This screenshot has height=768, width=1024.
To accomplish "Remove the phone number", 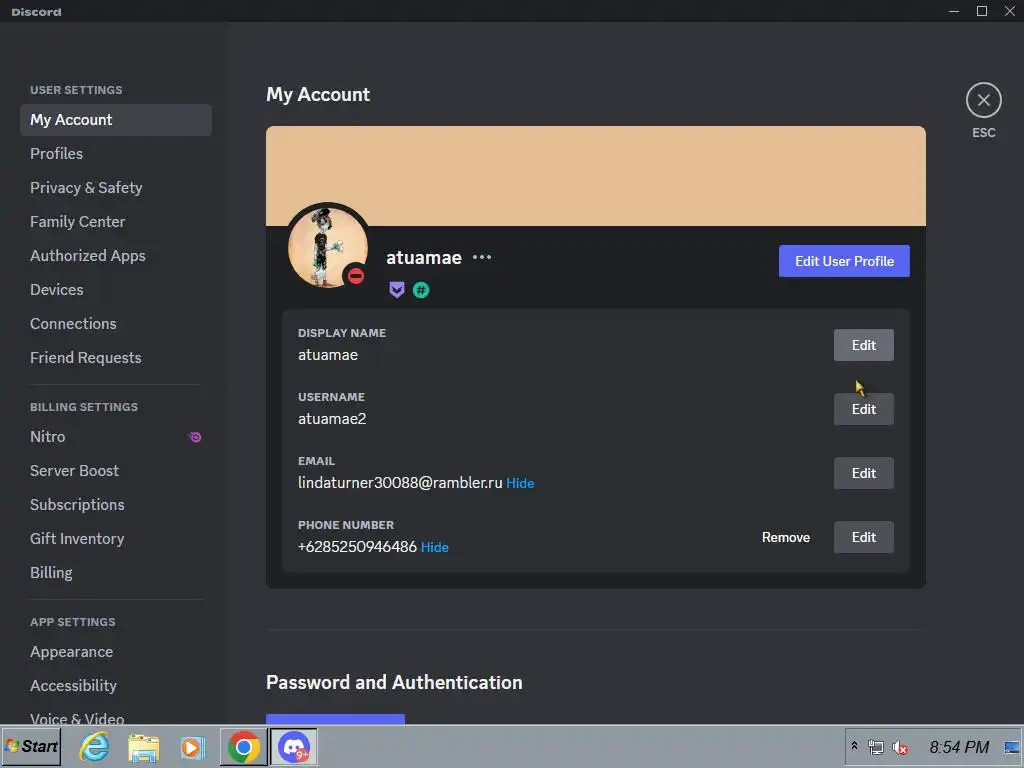I will (786, 537).
